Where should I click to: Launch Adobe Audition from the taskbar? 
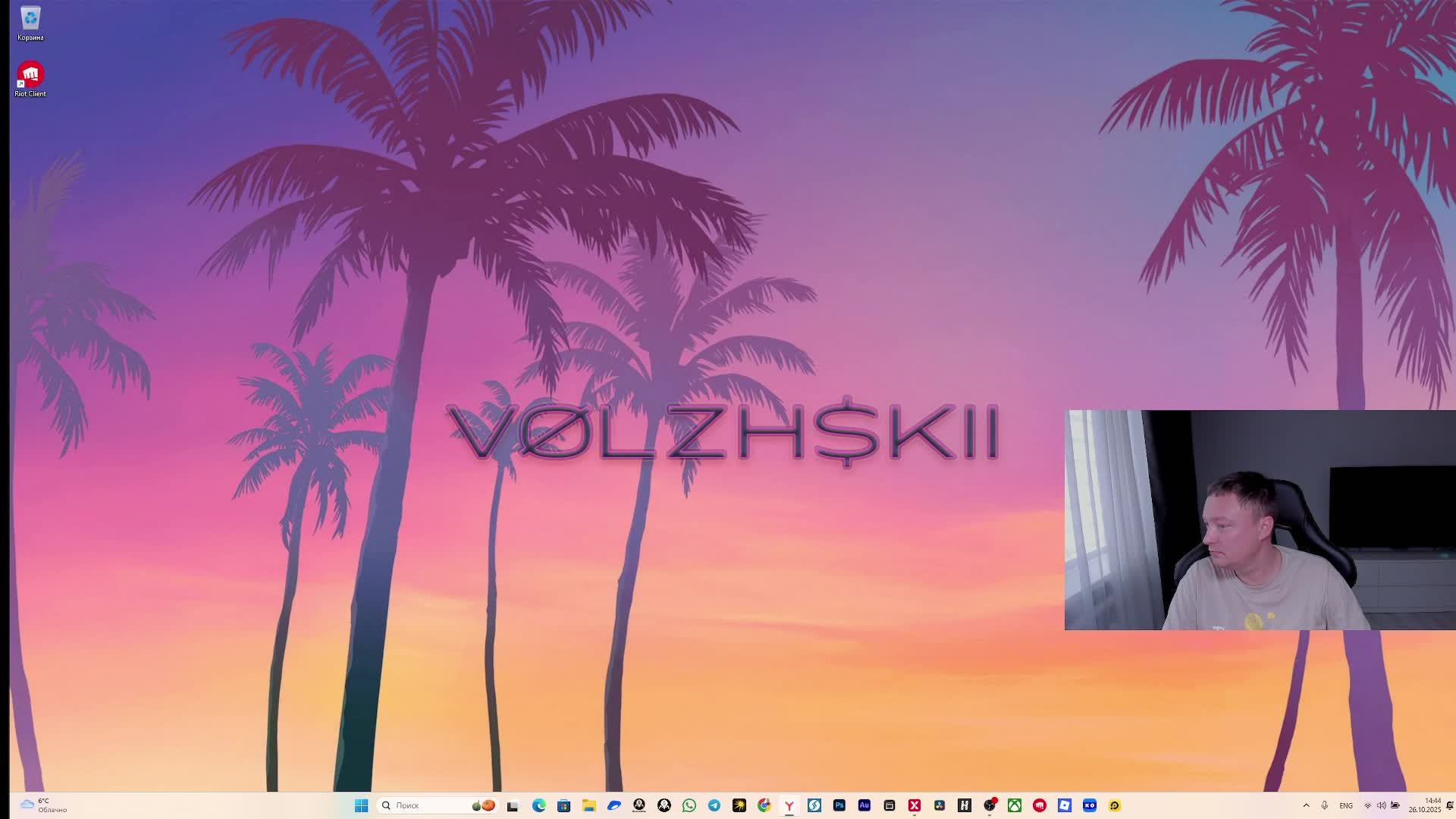(x=864, y=805)
